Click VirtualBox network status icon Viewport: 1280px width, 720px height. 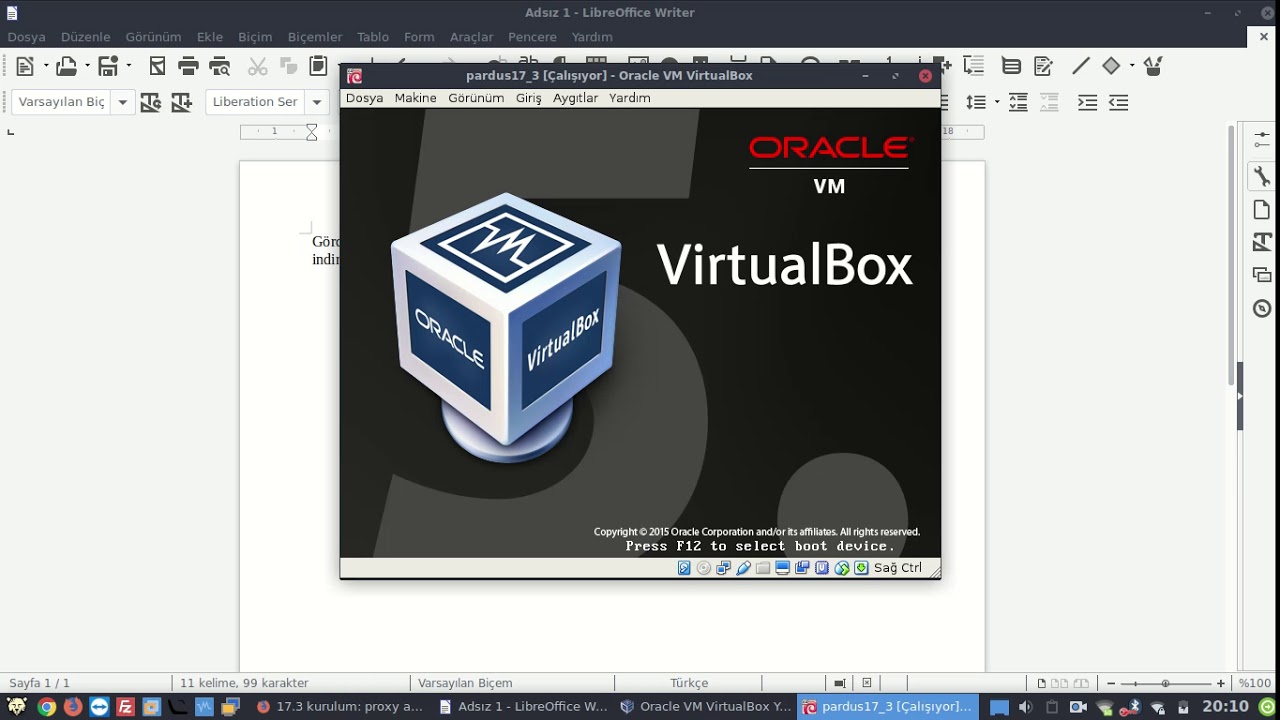pos(723,568)
